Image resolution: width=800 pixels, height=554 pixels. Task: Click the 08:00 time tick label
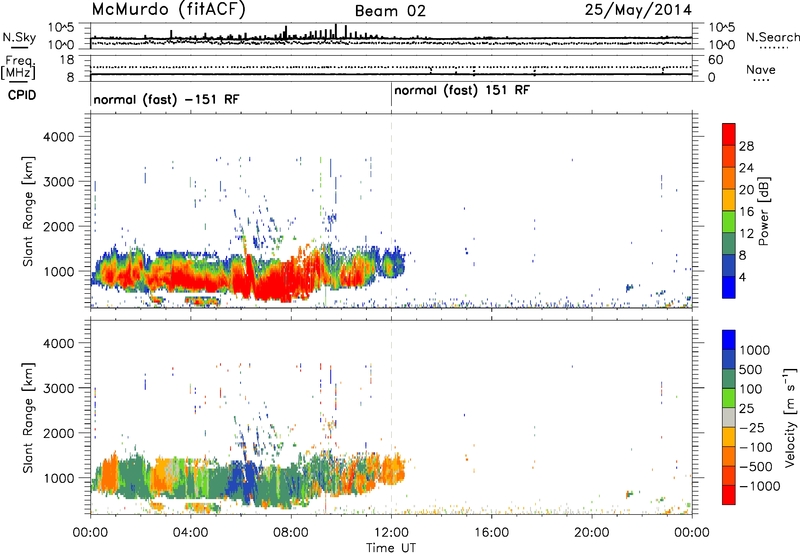click(x=291, y=533)
